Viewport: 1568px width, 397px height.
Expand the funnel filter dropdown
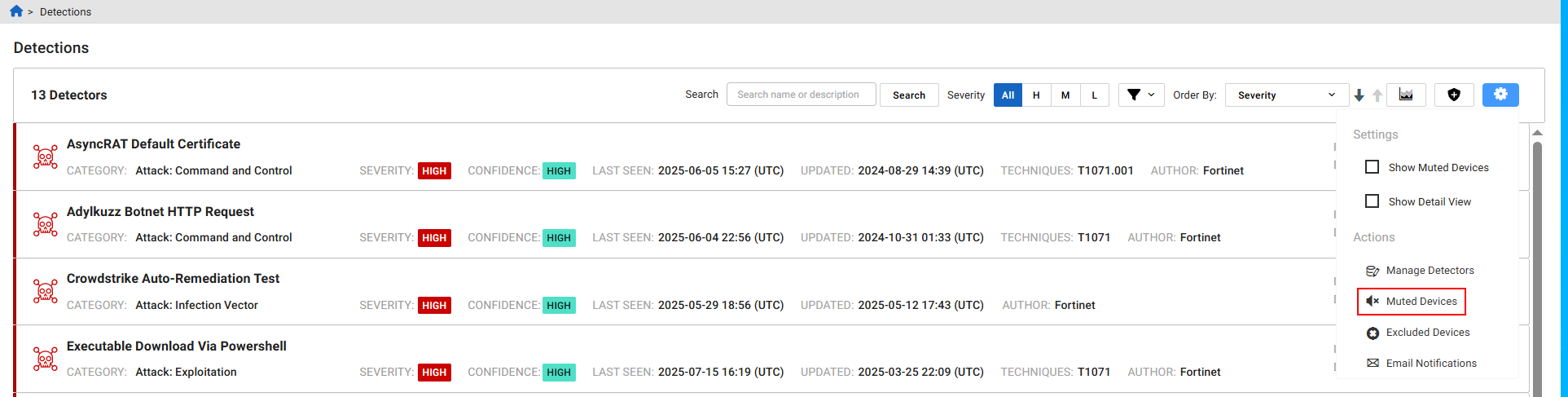(1140, 95)
